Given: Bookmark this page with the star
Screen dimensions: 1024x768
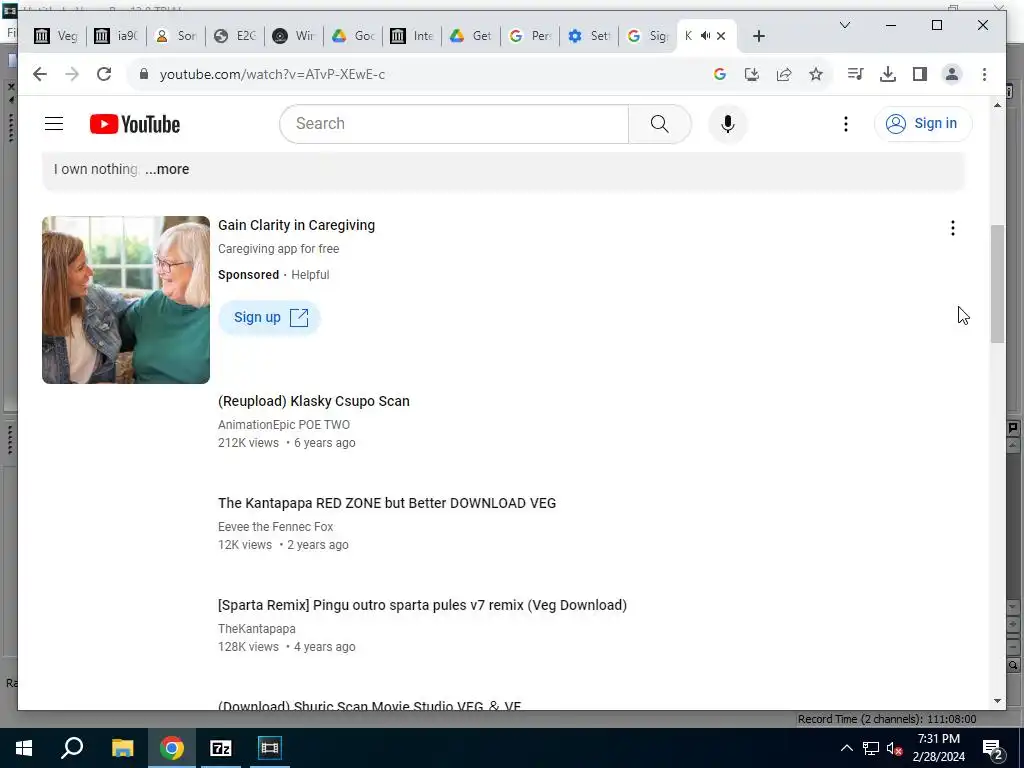Looking at the screenshot, I should tap(816, 74).
